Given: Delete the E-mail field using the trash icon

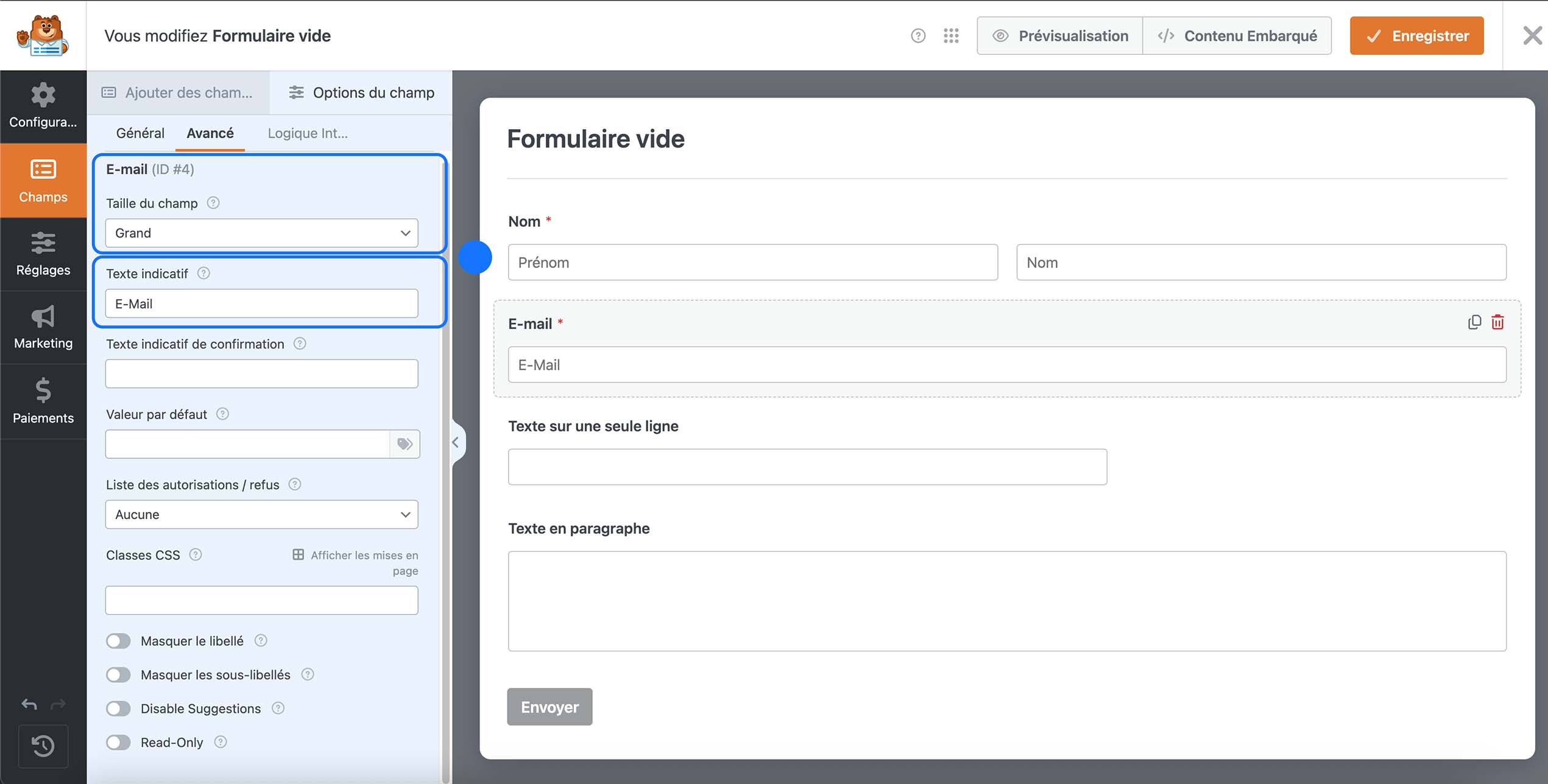Looking at the screenshot, I should coord(1499,322).
